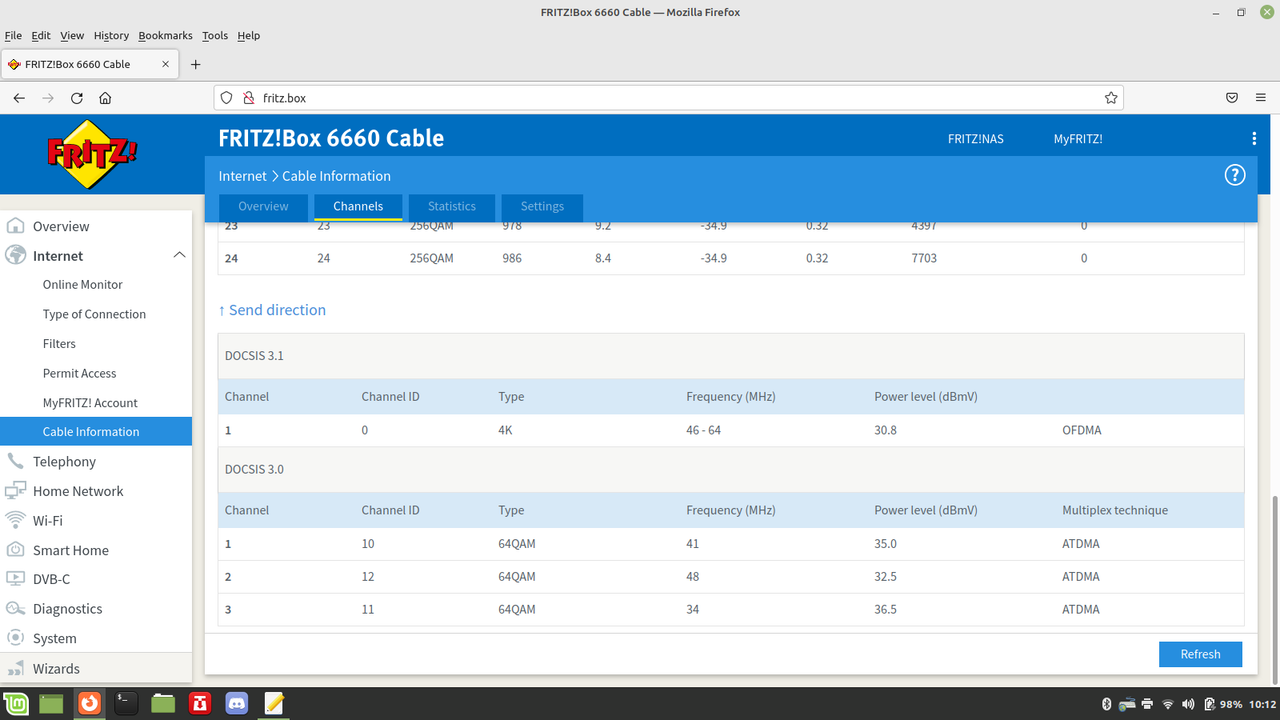Click the browser home icon

tap(105, 98)
